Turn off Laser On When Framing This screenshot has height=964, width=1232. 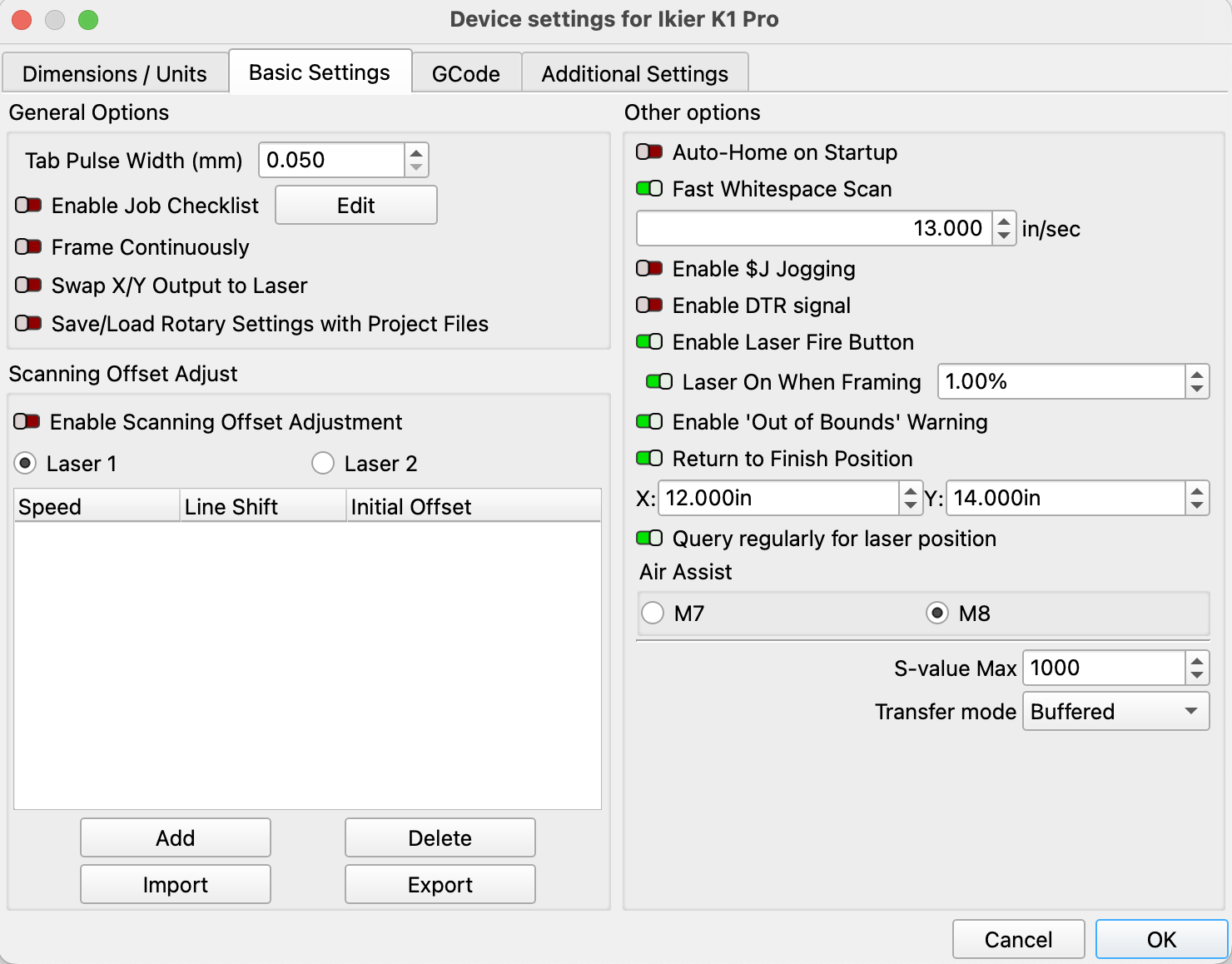659,382
